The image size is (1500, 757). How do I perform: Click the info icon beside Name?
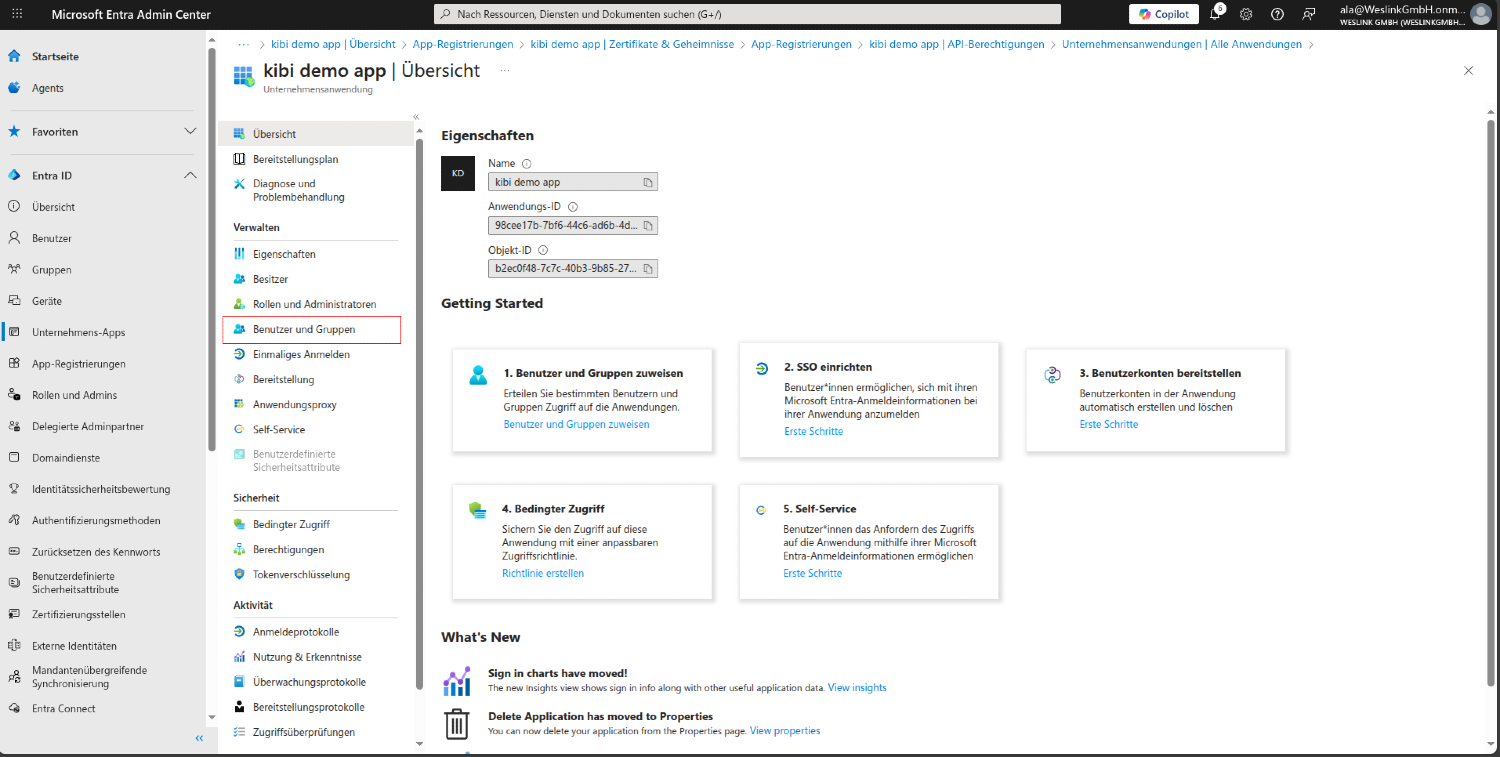point(526,163)
